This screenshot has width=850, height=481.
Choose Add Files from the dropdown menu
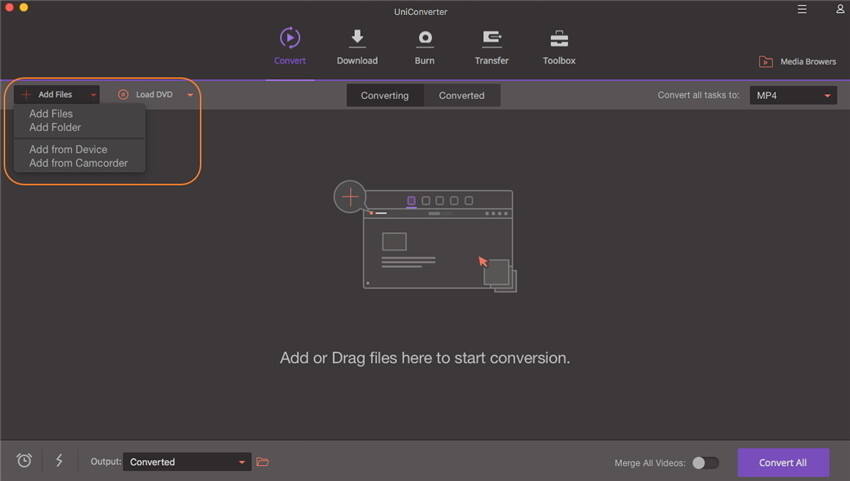click(51, 113)
